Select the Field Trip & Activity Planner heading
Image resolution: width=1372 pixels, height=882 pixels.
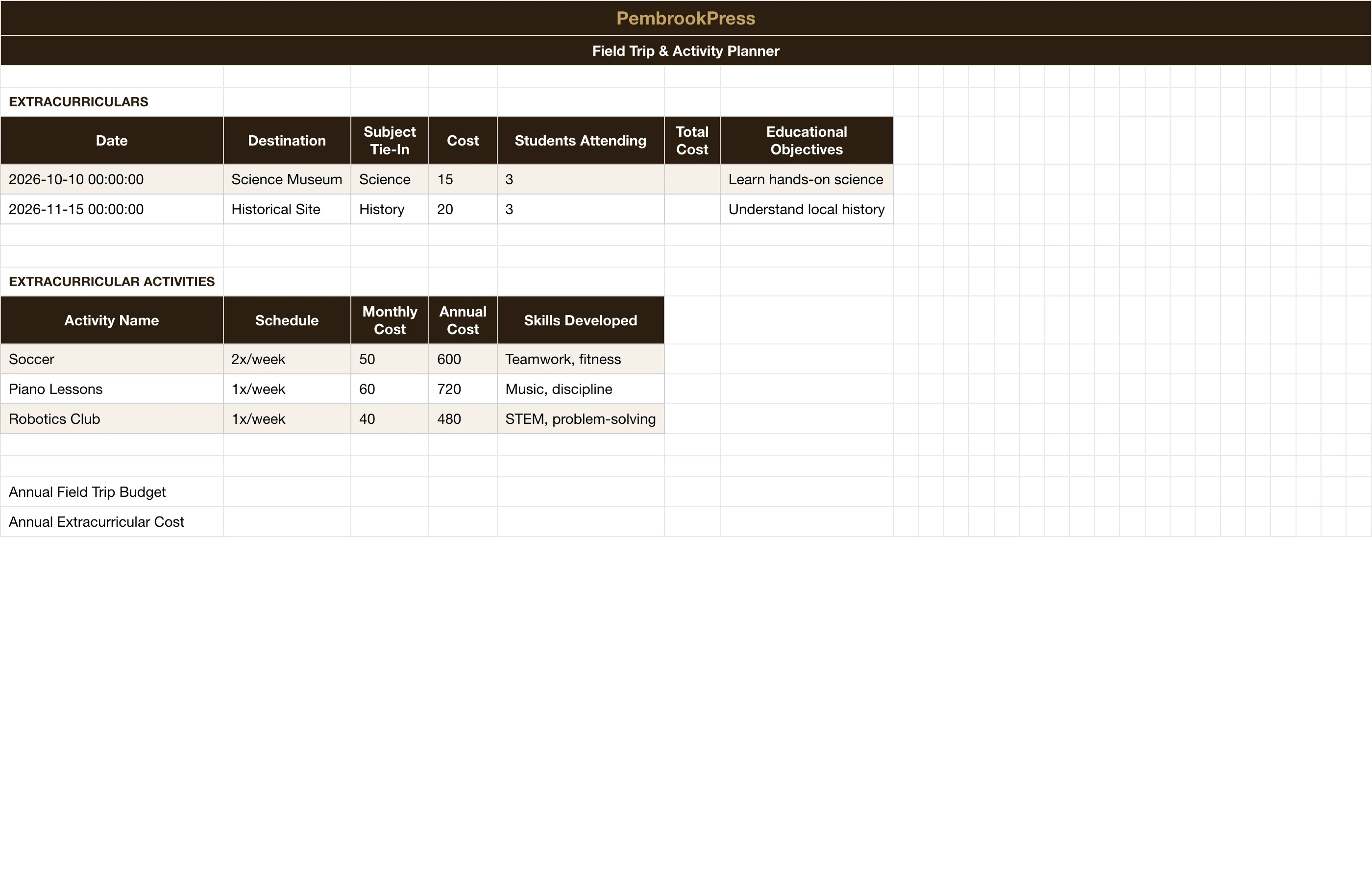tap(686, 51)
